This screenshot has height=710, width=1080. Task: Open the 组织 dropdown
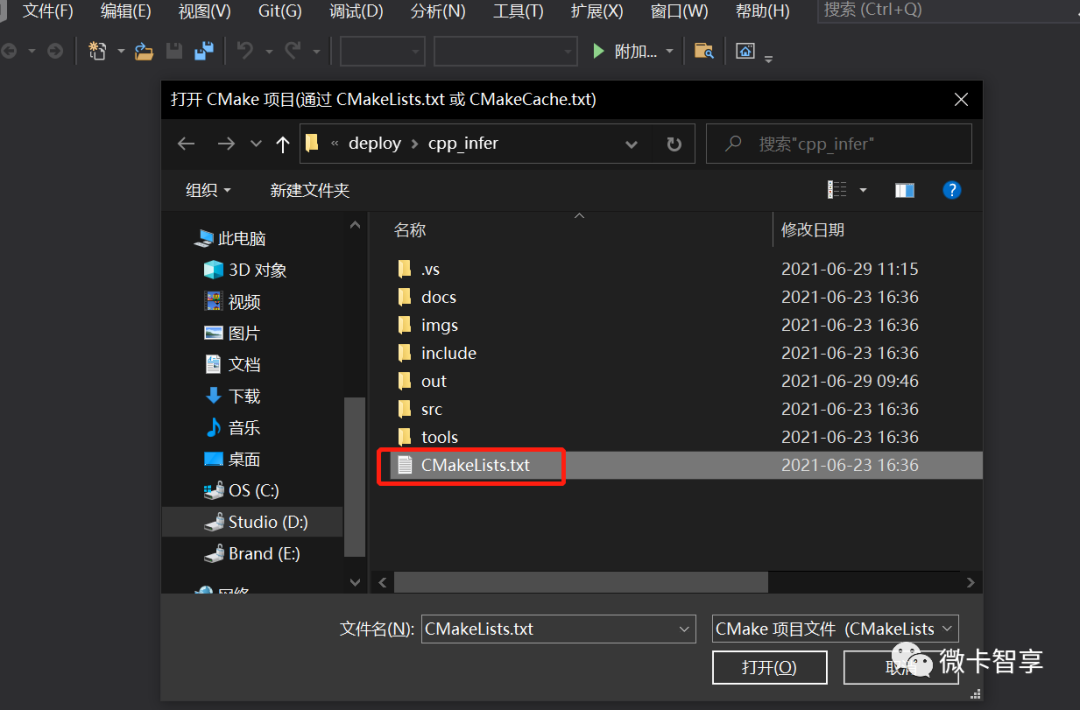208,190
